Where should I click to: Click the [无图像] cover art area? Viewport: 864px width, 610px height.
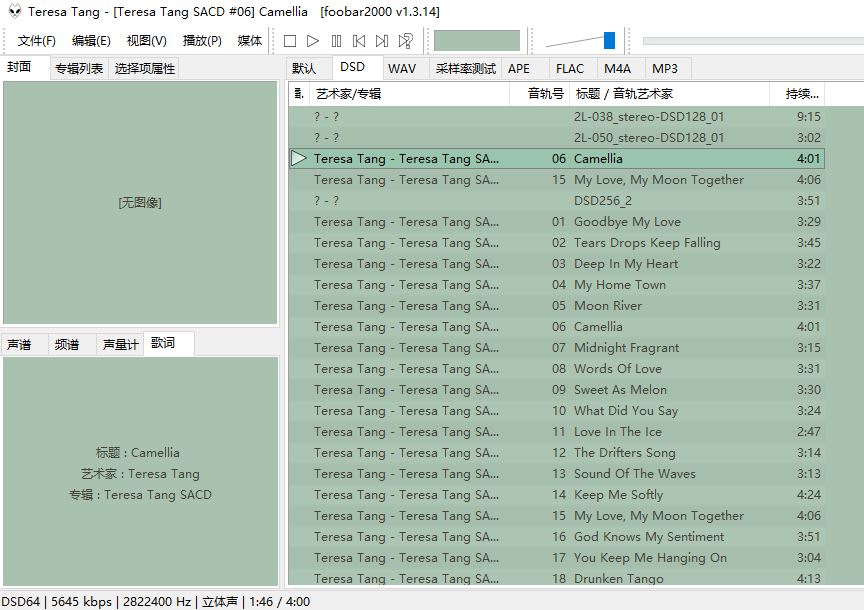coord(140,203)
